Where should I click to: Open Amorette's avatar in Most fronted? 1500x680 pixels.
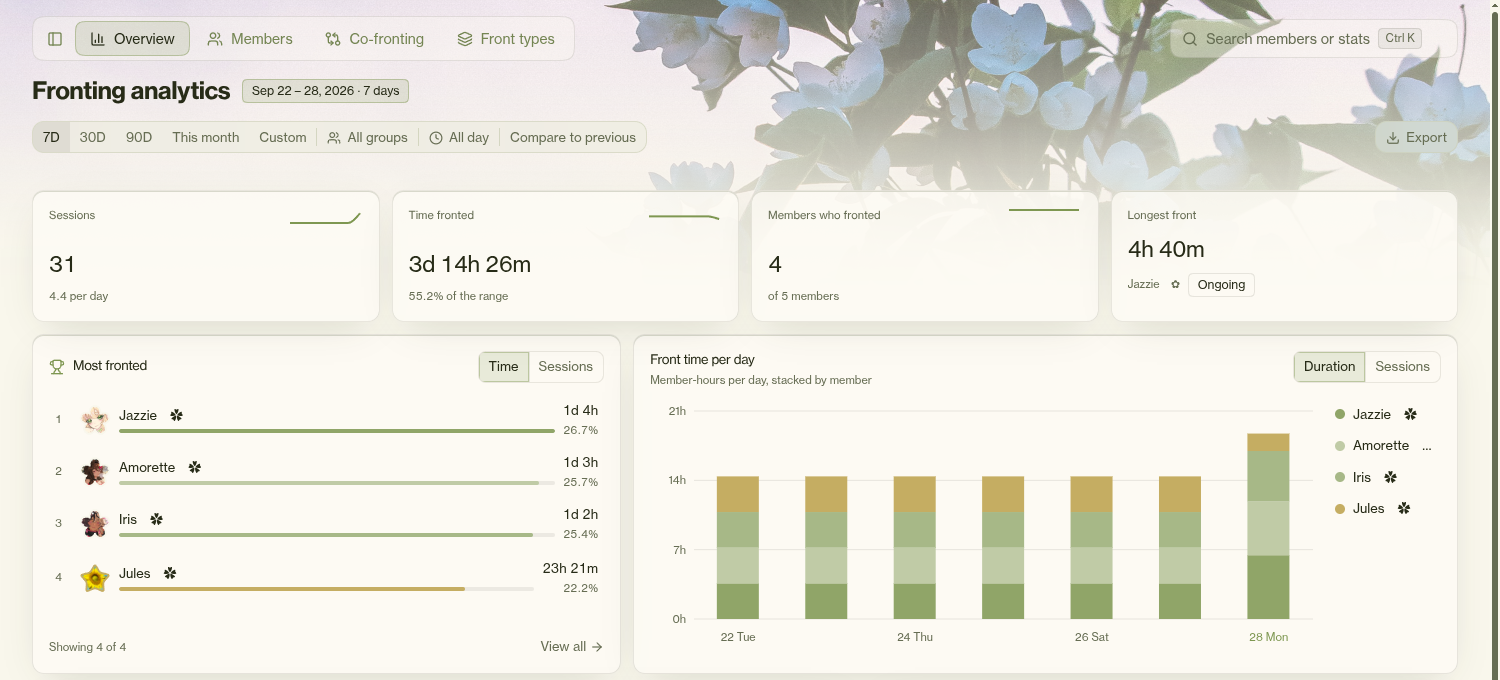pyautogui.click(x=95, y=471)
